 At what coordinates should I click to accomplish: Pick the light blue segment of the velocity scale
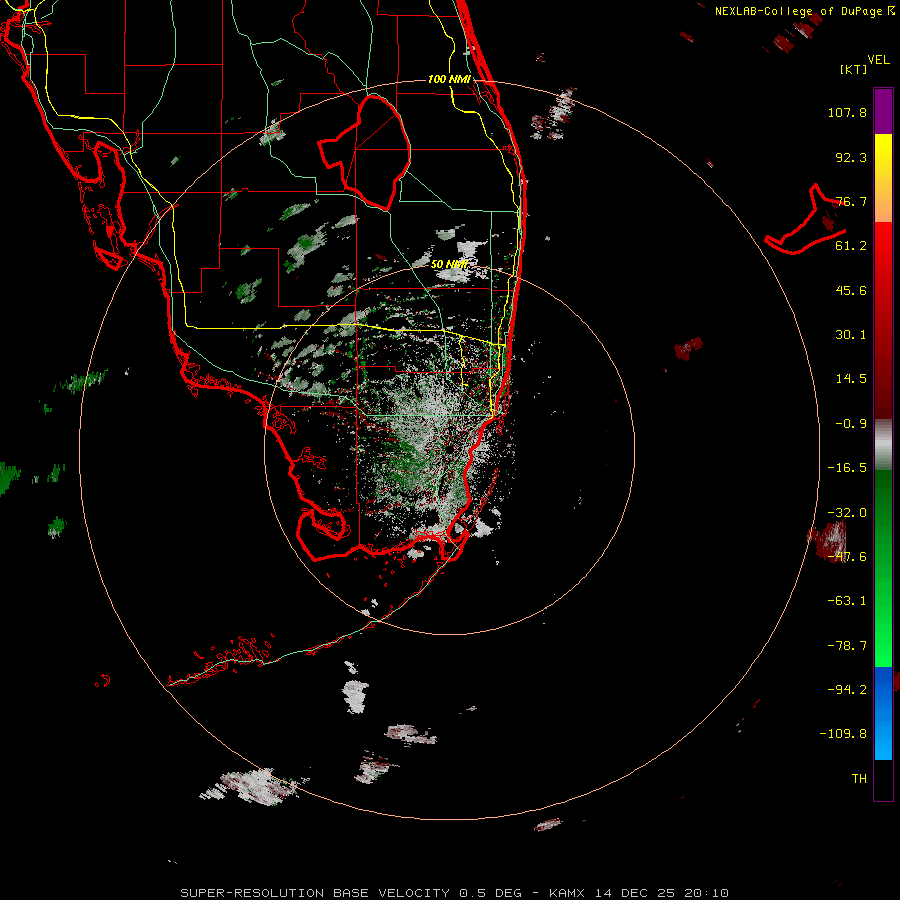point(883,738)
